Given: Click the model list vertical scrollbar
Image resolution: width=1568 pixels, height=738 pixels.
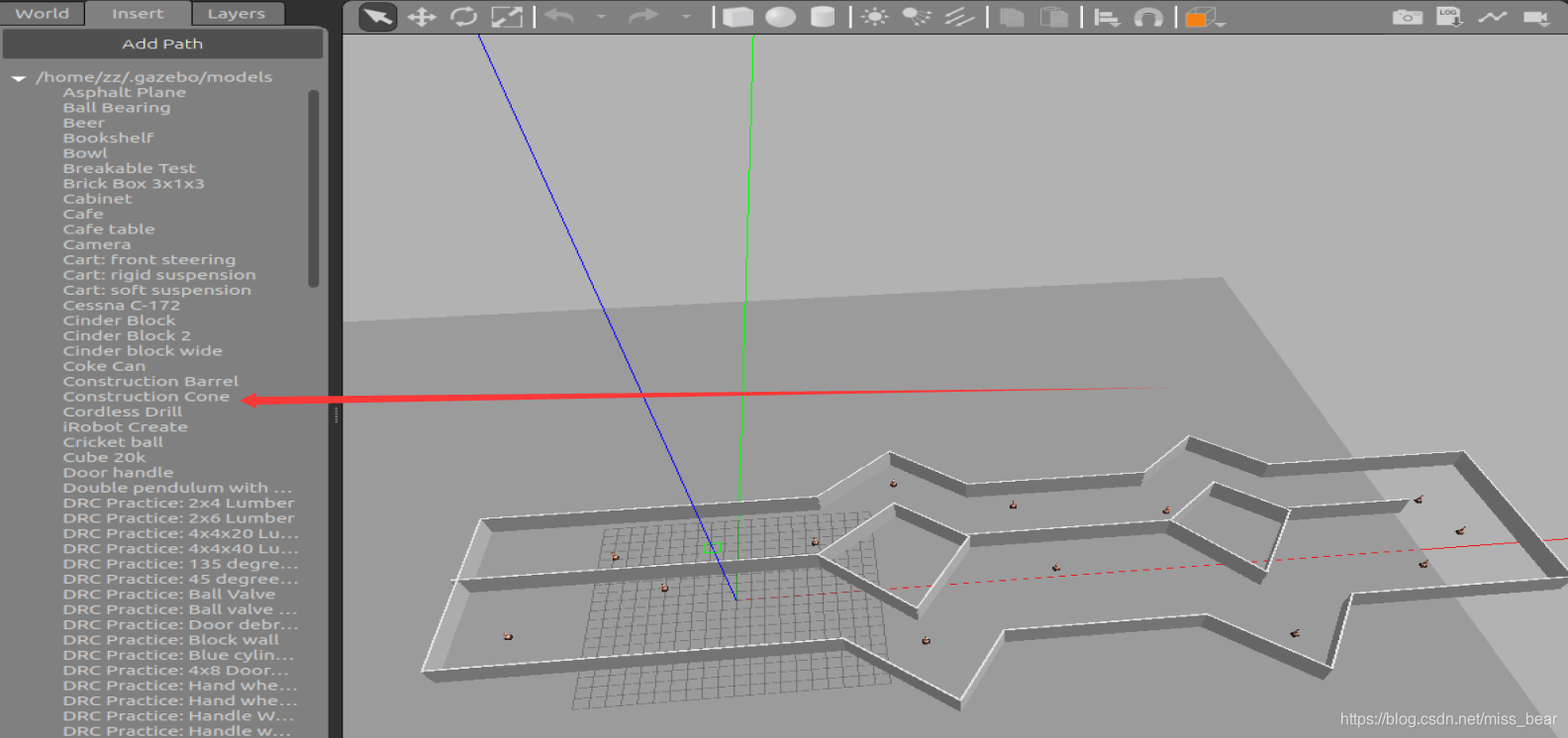Looking at the screenshot, I should click(314, 188).
